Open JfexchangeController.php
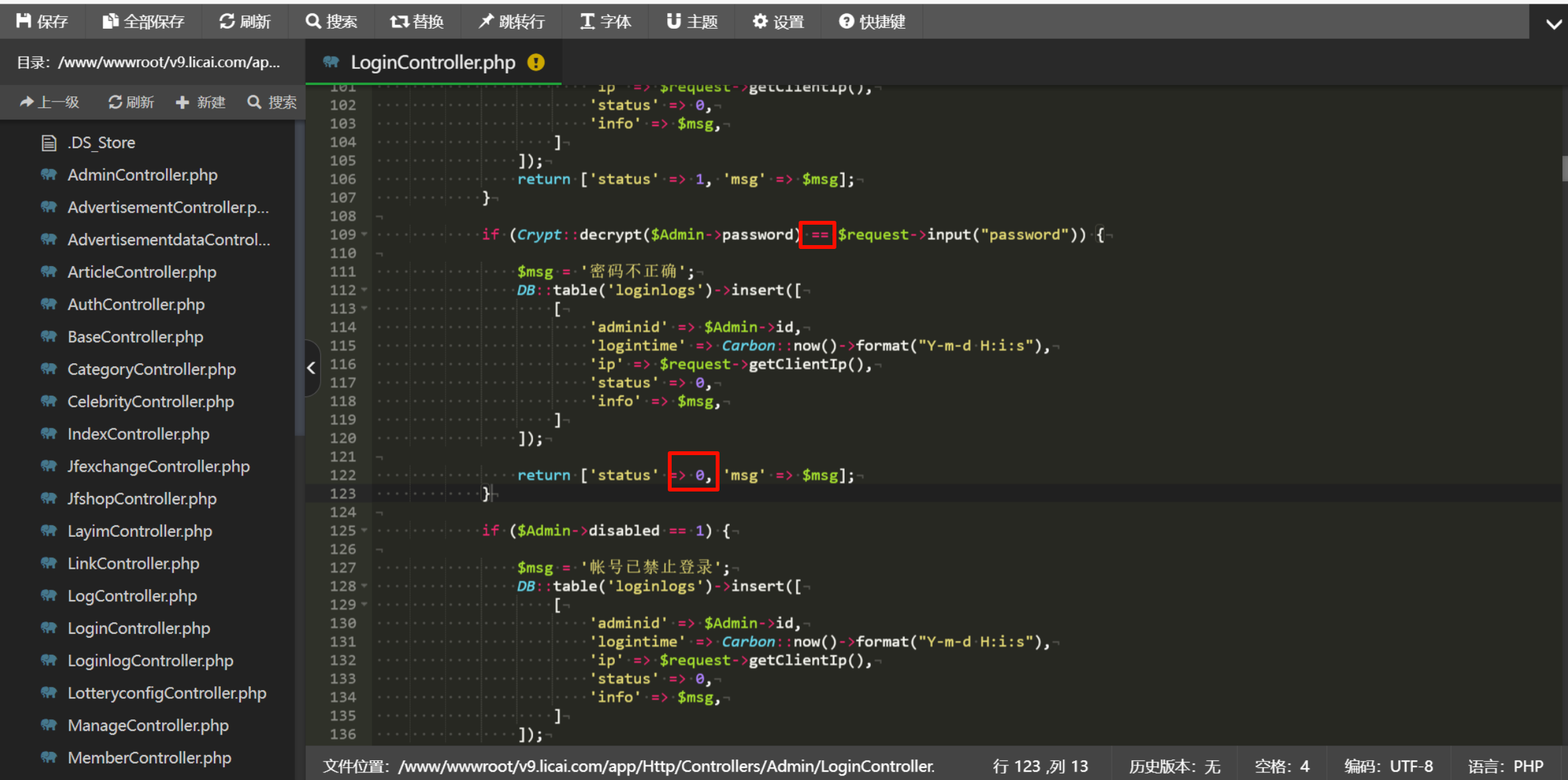This screenshot has height=780, width=1568. click(x=158, y=467)
